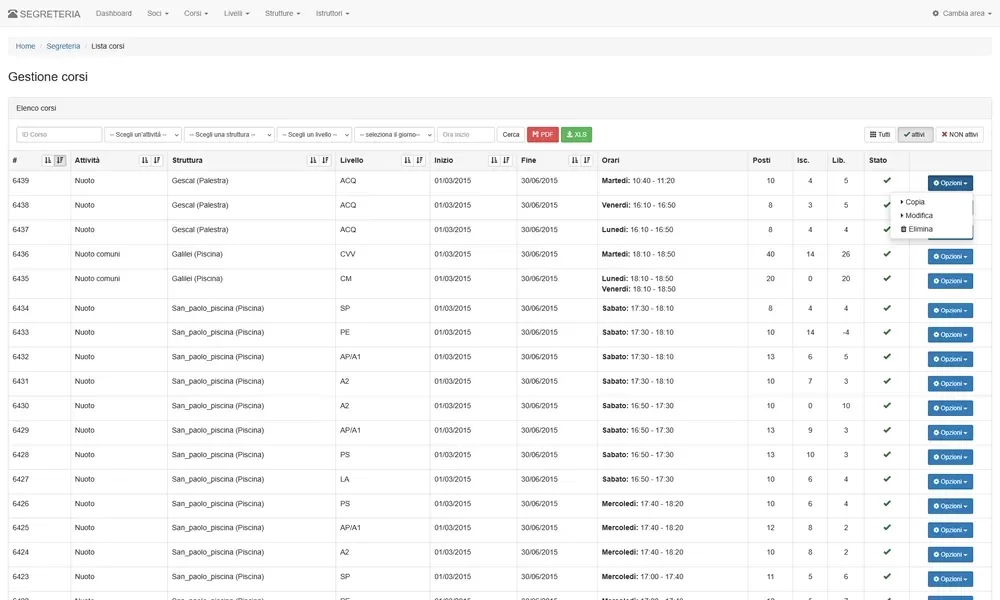
Task: Collapse the Opzioni menu for course 6439
Action: (950, 183)
